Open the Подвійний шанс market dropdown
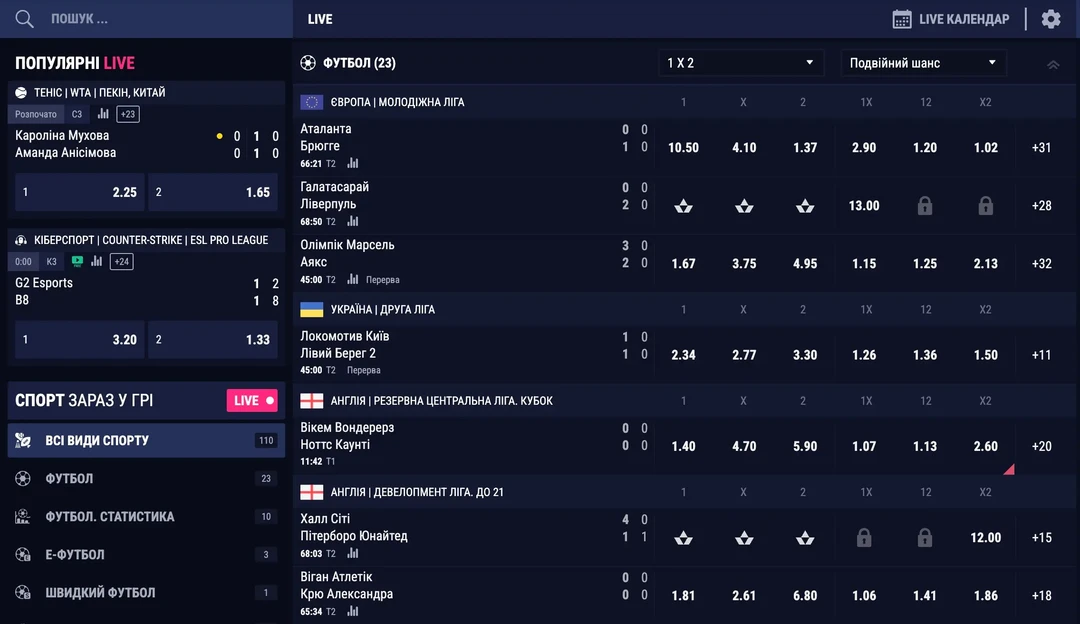Screen dimensions: 1080x624 923,63
